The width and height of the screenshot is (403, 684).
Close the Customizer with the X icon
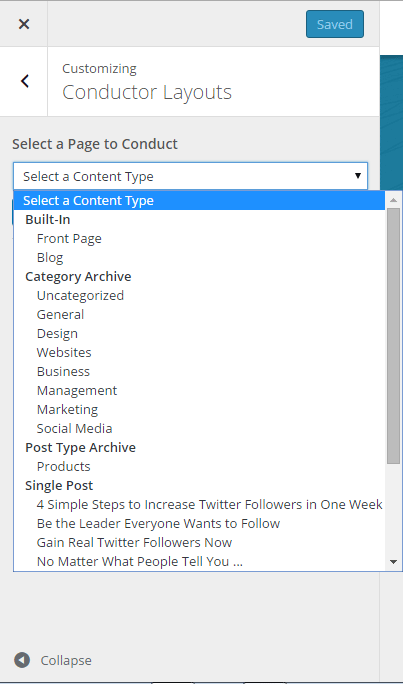(24, 24)
